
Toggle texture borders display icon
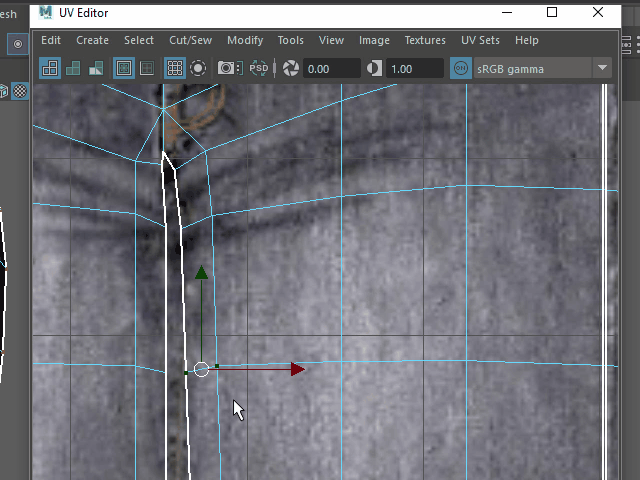click(124, 68)
